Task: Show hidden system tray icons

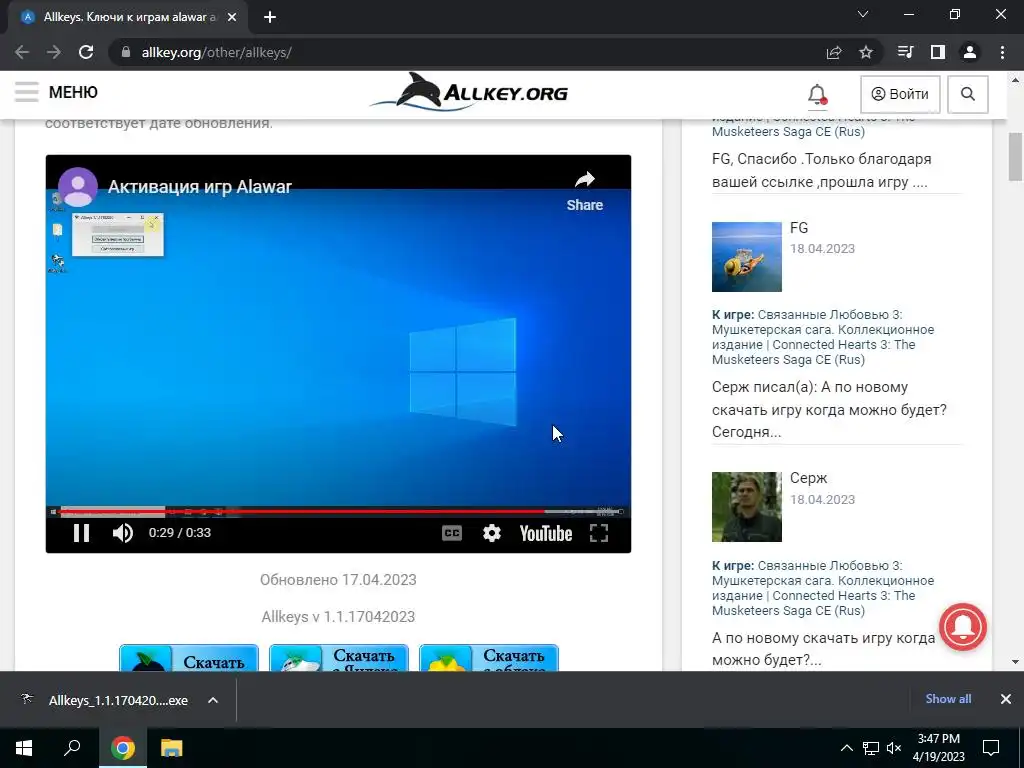Action: click(846, 748)
